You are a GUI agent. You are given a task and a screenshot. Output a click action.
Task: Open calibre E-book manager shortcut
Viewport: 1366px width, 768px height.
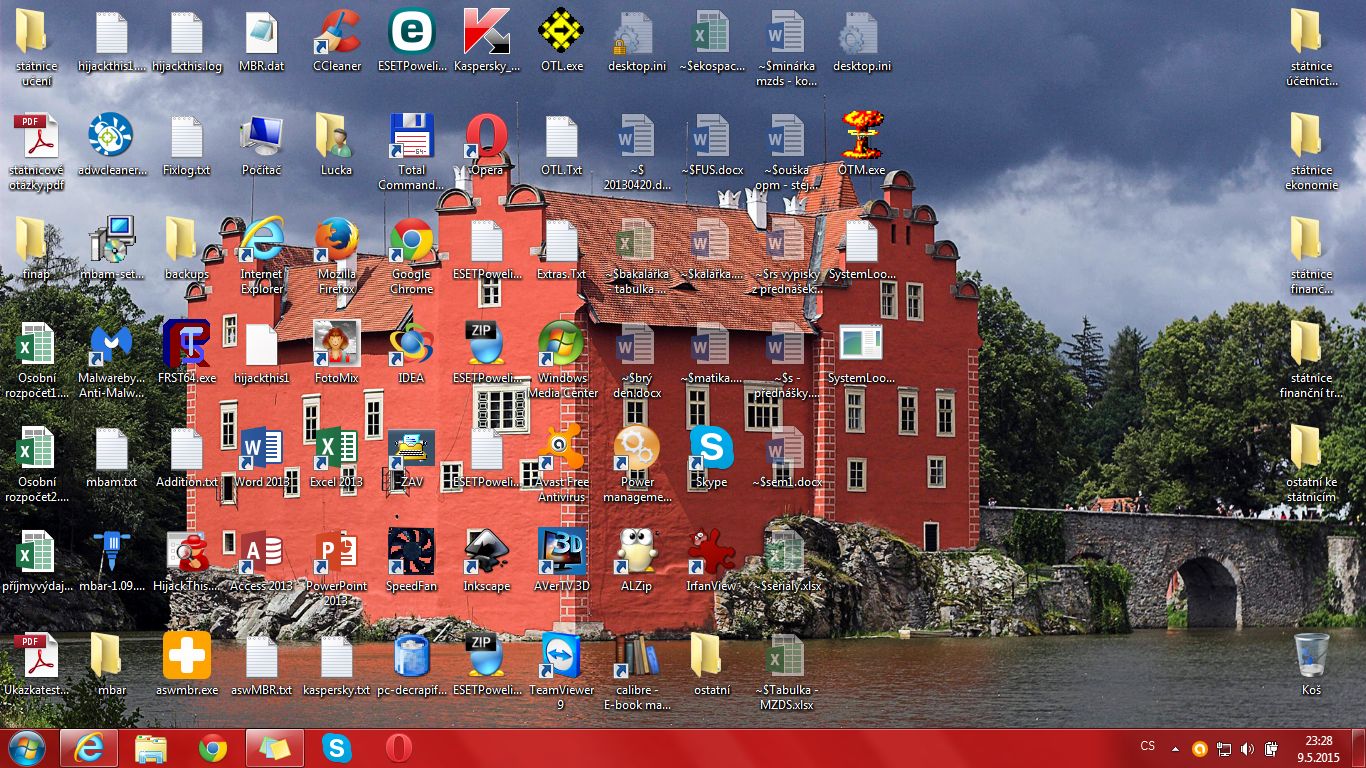(637, 672)
